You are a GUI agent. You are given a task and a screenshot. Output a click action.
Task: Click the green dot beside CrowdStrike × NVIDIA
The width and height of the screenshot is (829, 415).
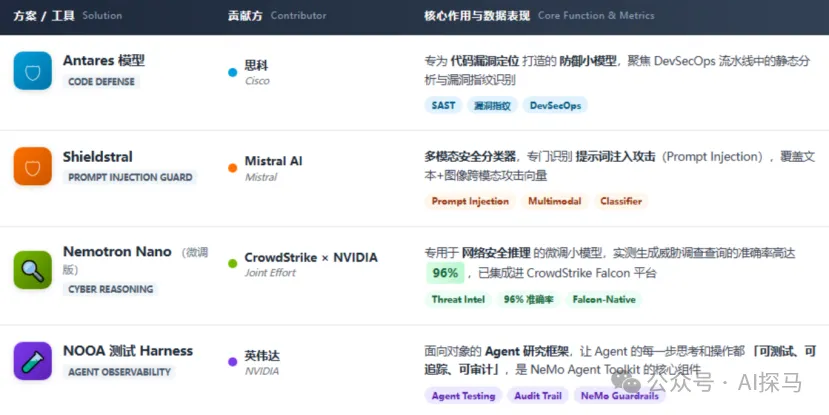pyautogui.click(x=233, y=263)
